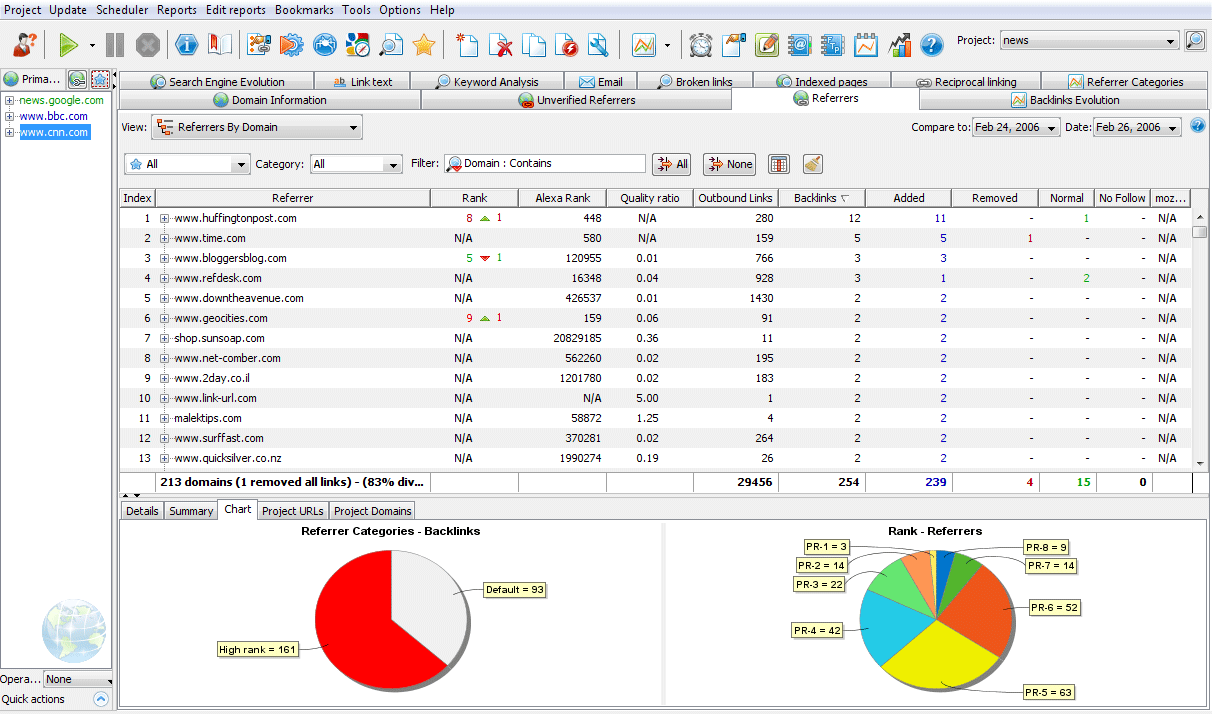1212x714 pixels.
Task: Stop the current update
Action: click(x=147, y=45)
